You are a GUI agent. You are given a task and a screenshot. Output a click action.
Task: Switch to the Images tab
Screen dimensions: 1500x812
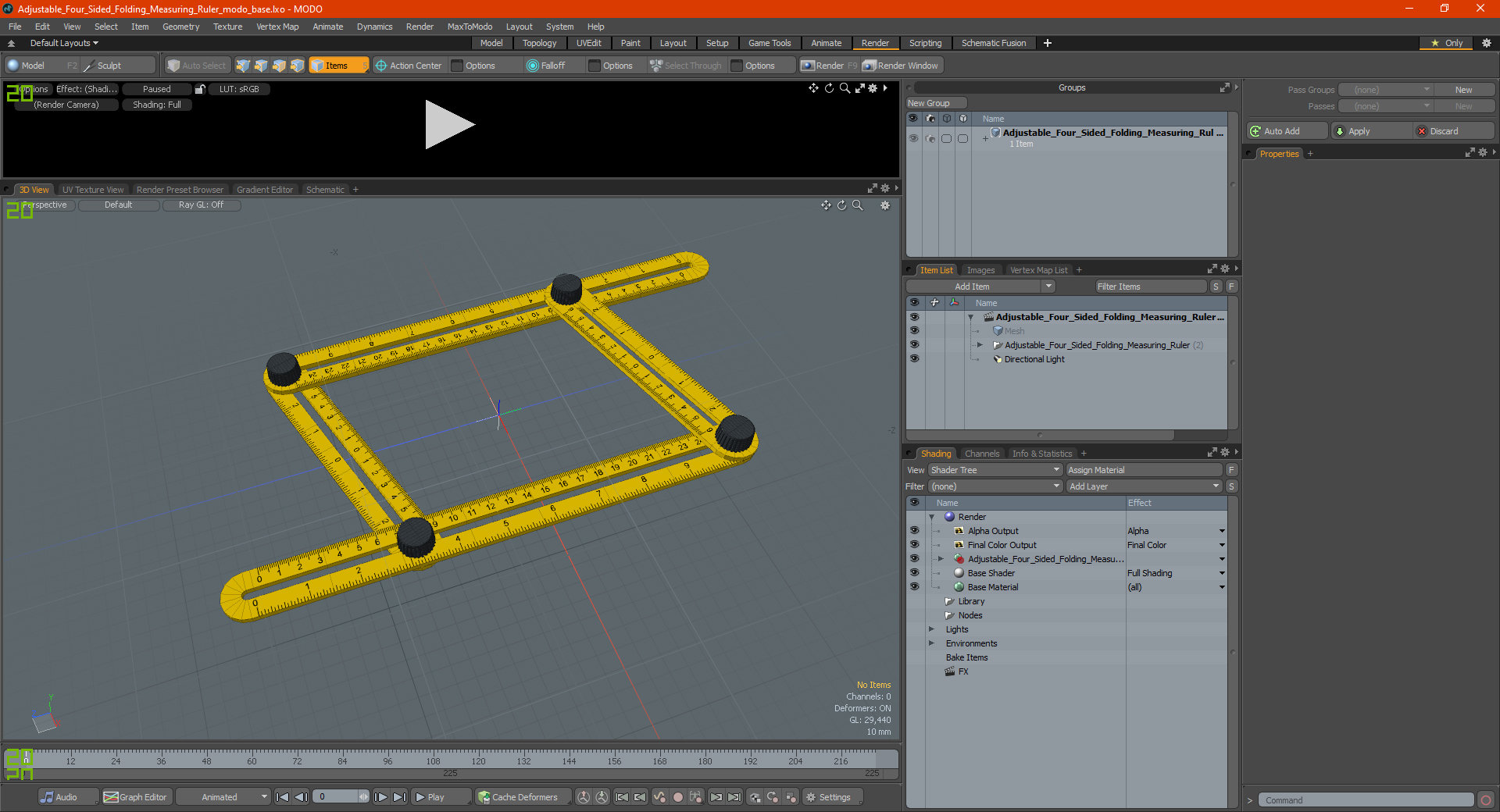click(980, 270)
